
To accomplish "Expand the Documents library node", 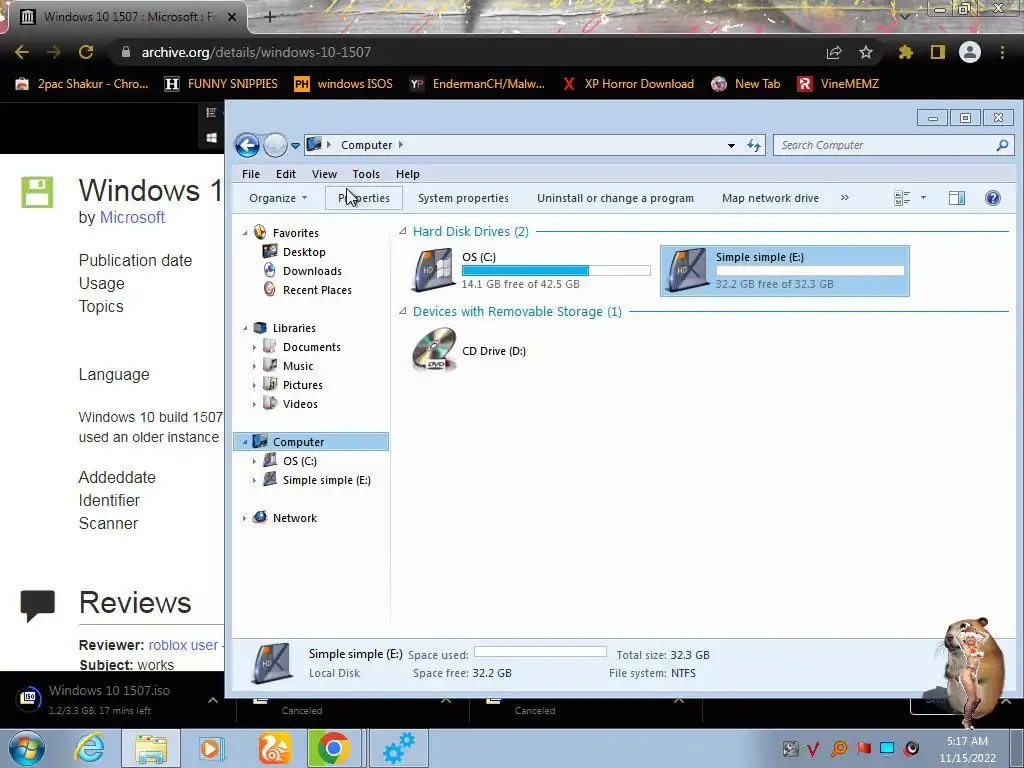I will (x=254, y=347).
